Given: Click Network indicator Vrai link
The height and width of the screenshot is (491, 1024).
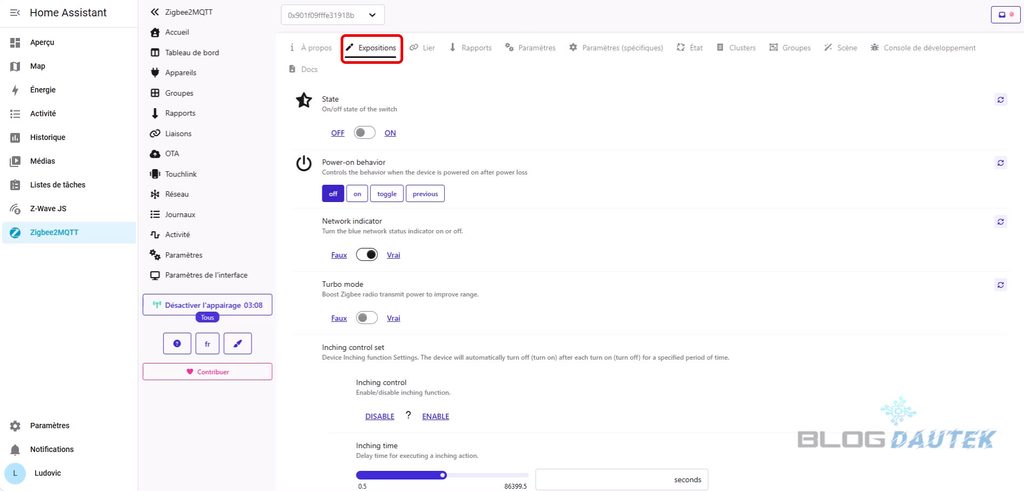Looking at the screenshot, I should 393,255.
